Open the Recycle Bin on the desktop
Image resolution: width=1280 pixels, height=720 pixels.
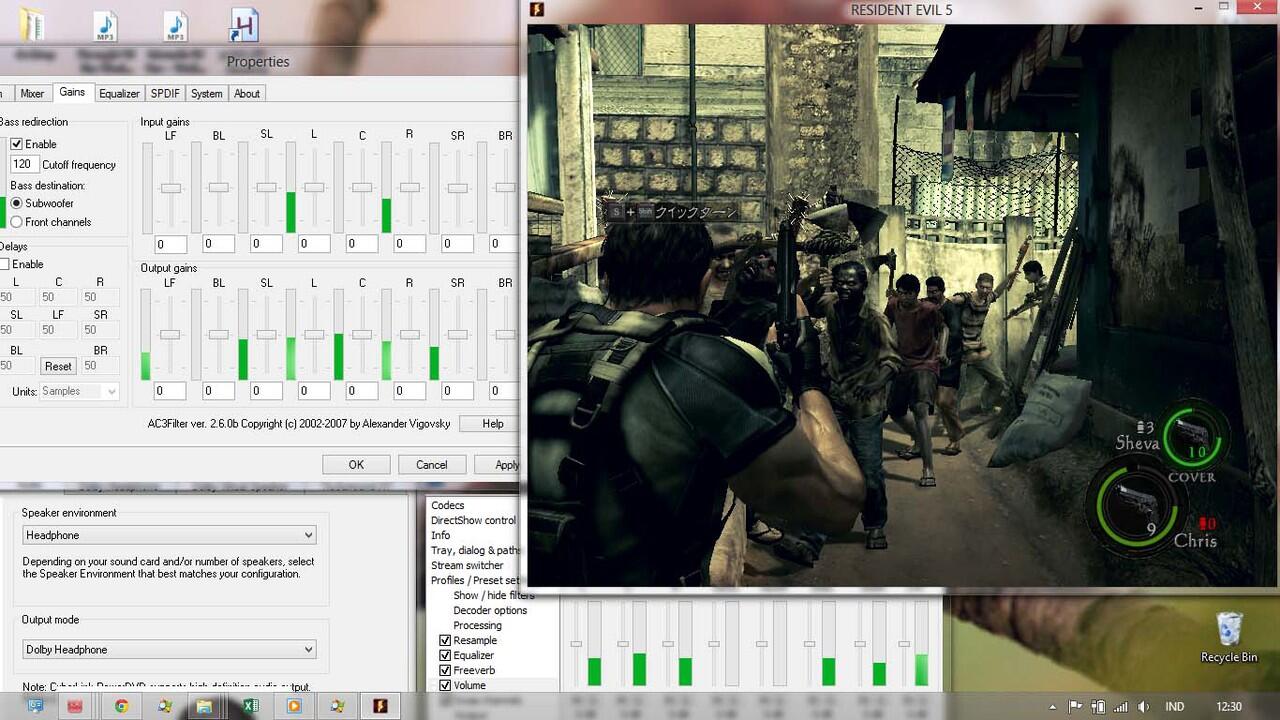pos(1229,638)
